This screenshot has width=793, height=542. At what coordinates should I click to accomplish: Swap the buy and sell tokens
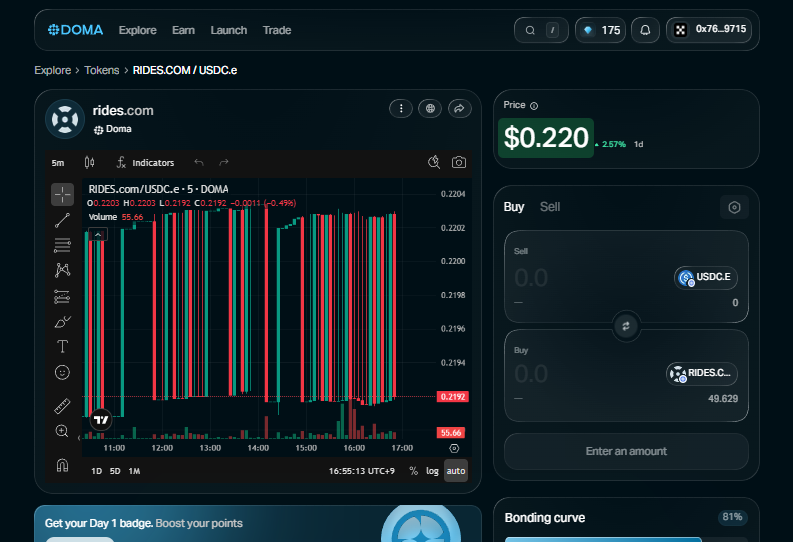point(626,326)
